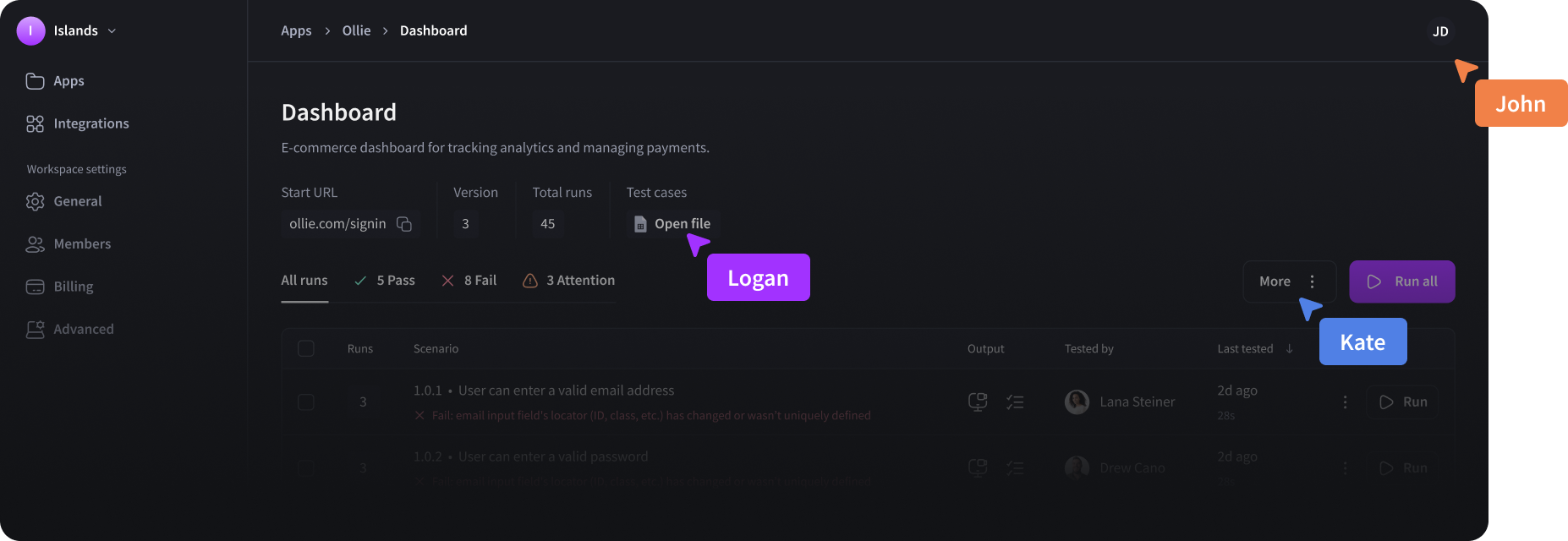Go to the Members section

pyautogui.click(x=81, y=243)
